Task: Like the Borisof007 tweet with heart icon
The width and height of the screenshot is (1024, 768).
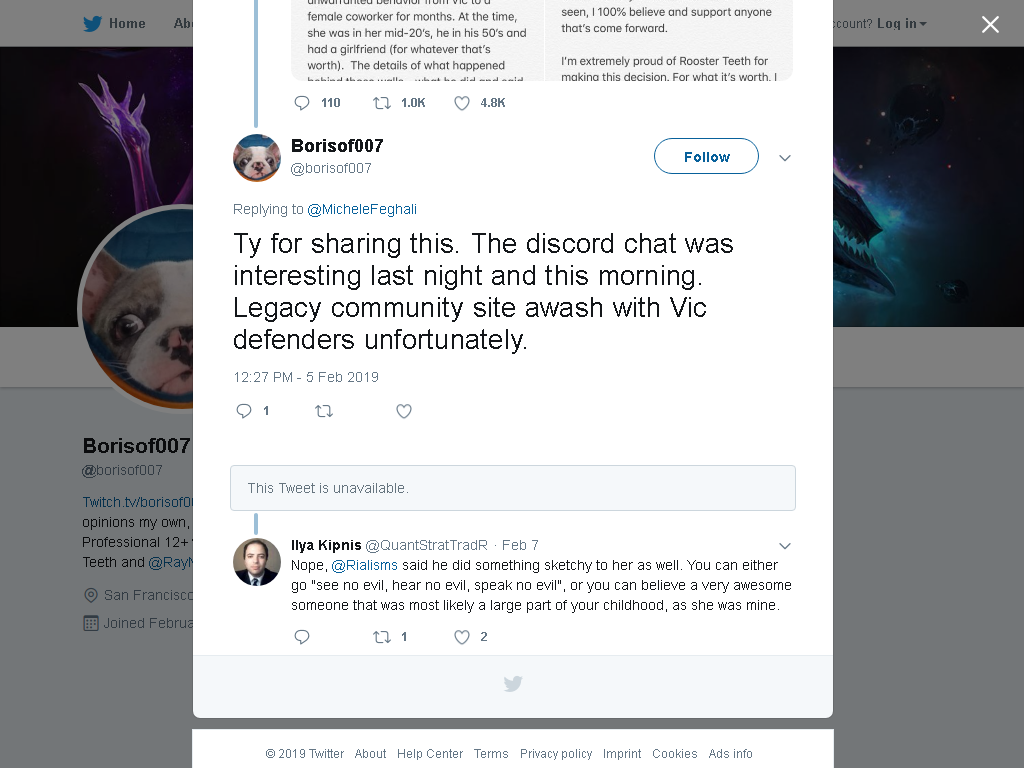Action: [x=404, y=411]
